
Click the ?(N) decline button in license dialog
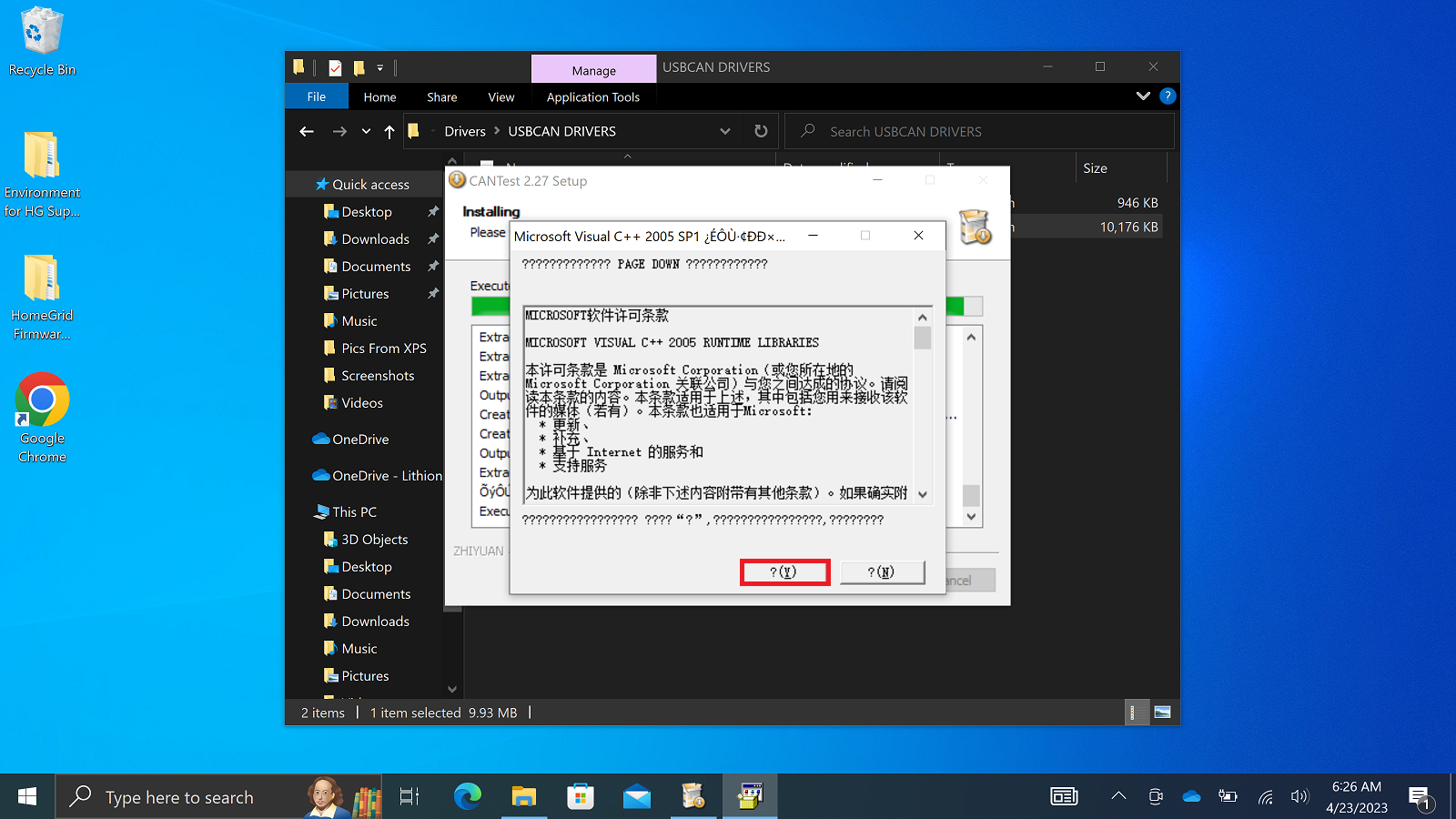(x=882, y=571)
